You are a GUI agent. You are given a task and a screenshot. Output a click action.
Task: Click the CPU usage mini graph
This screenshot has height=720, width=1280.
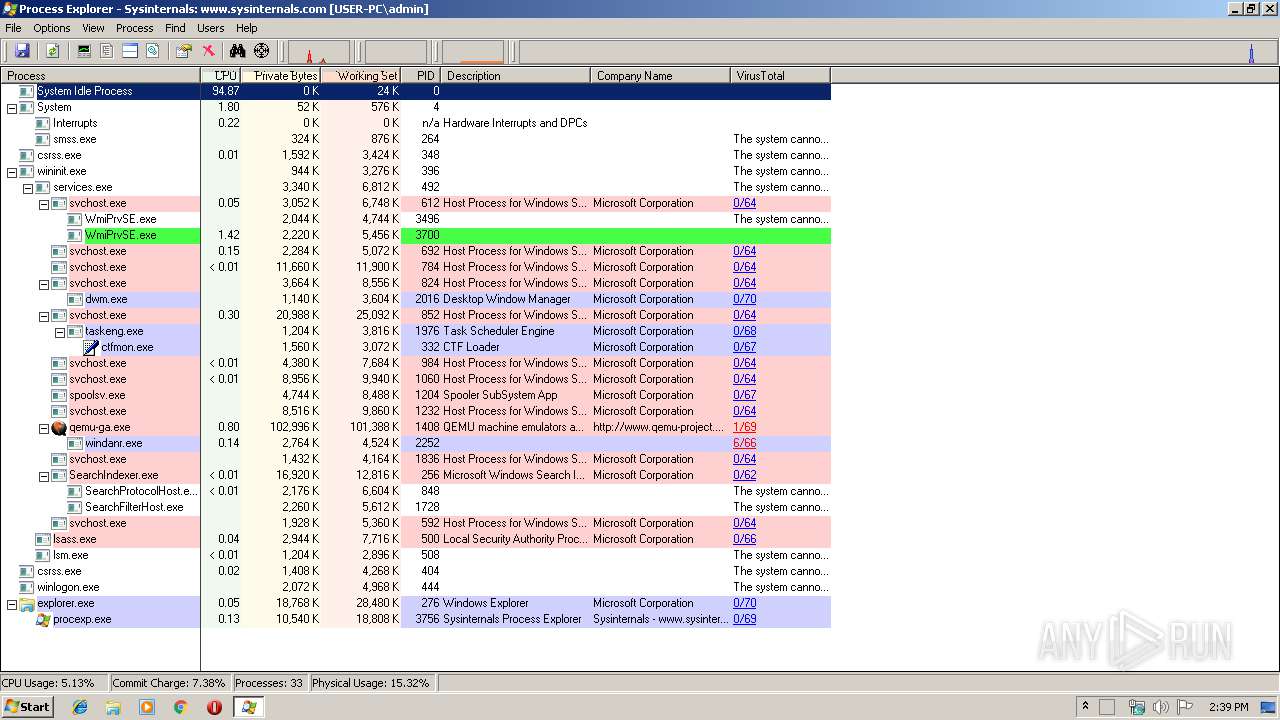319,51
